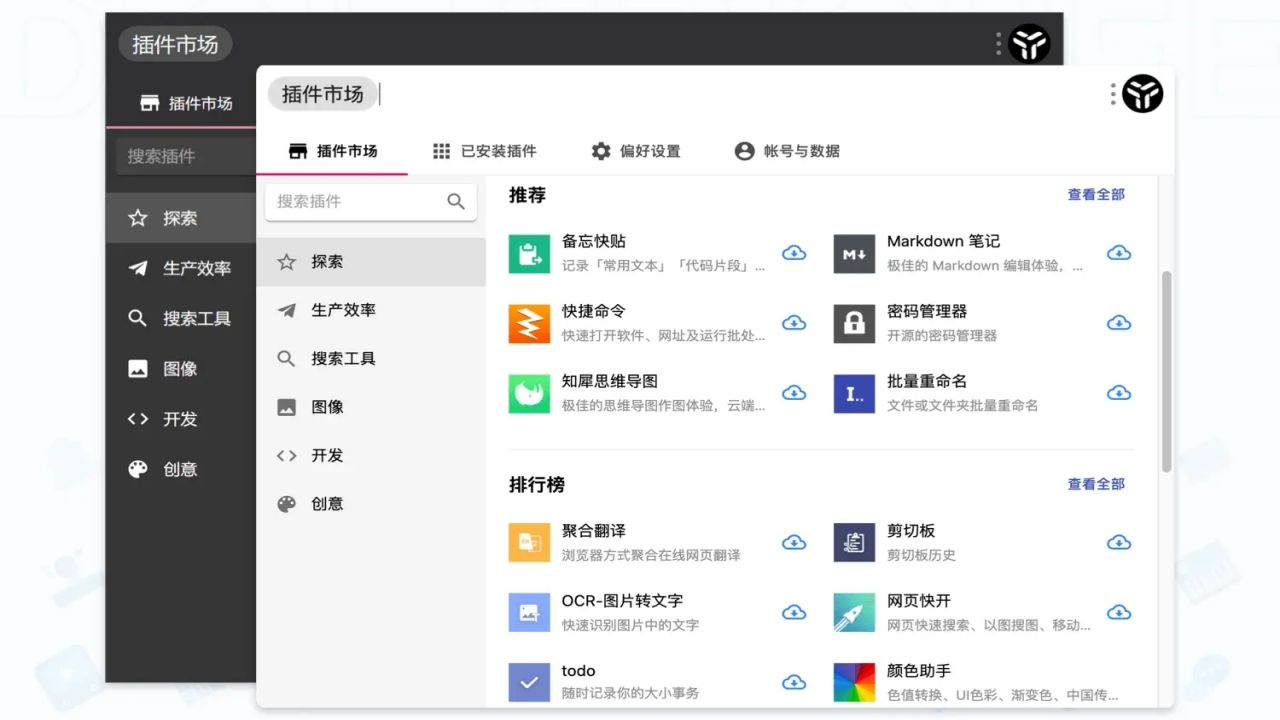
Task: Select the Markdown 笔记 plugin icon
Action: click(854, 253)
